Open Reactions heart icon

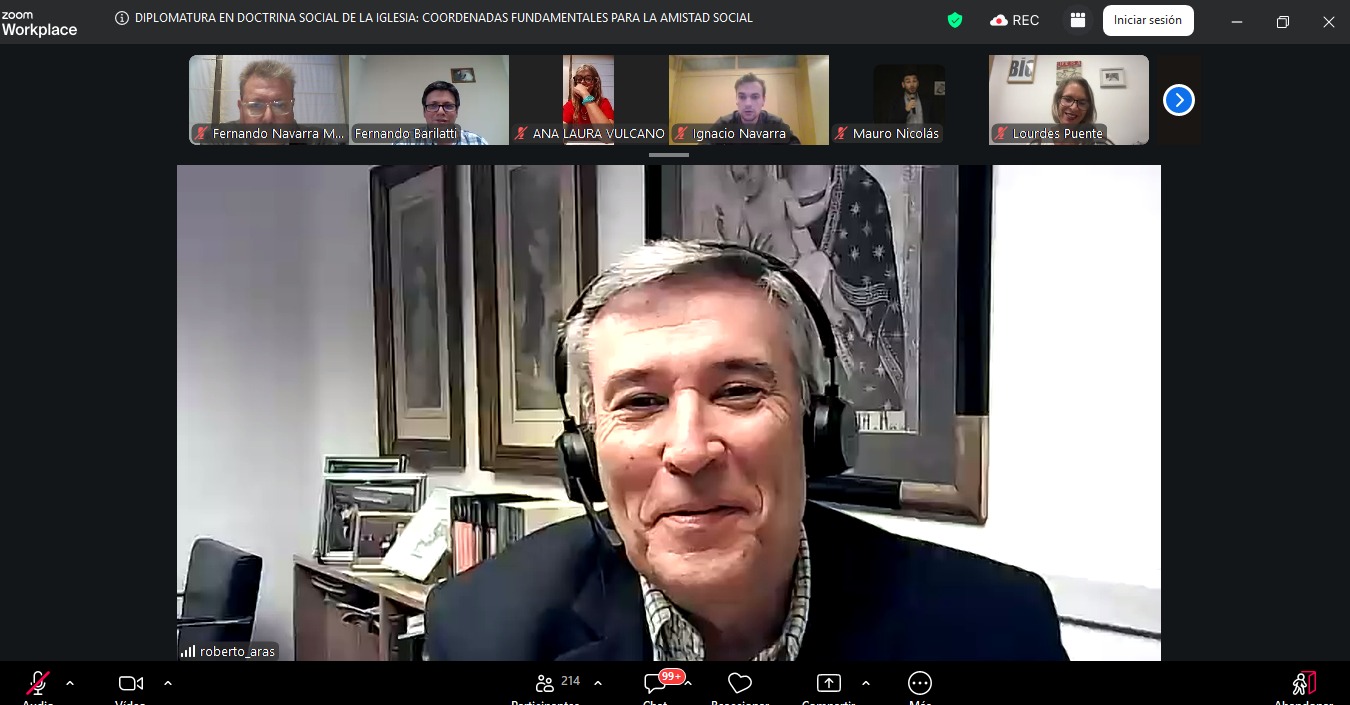[x=740, y=684]
